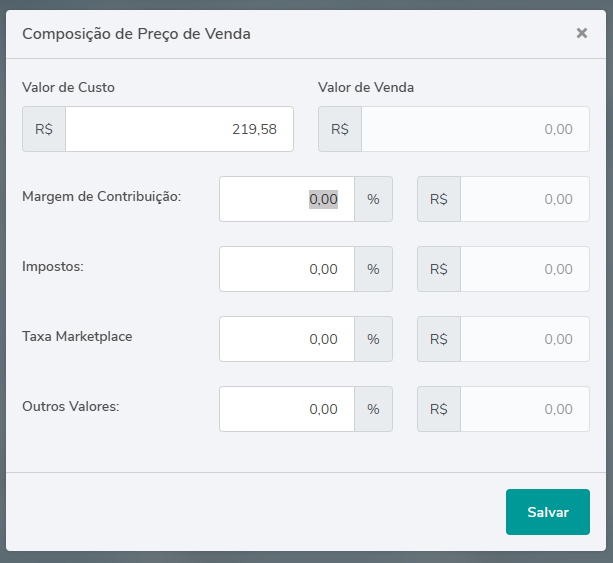613x563 pixels.
Task: Click the % symbol beside Impostos
Action: click(373, 269)
